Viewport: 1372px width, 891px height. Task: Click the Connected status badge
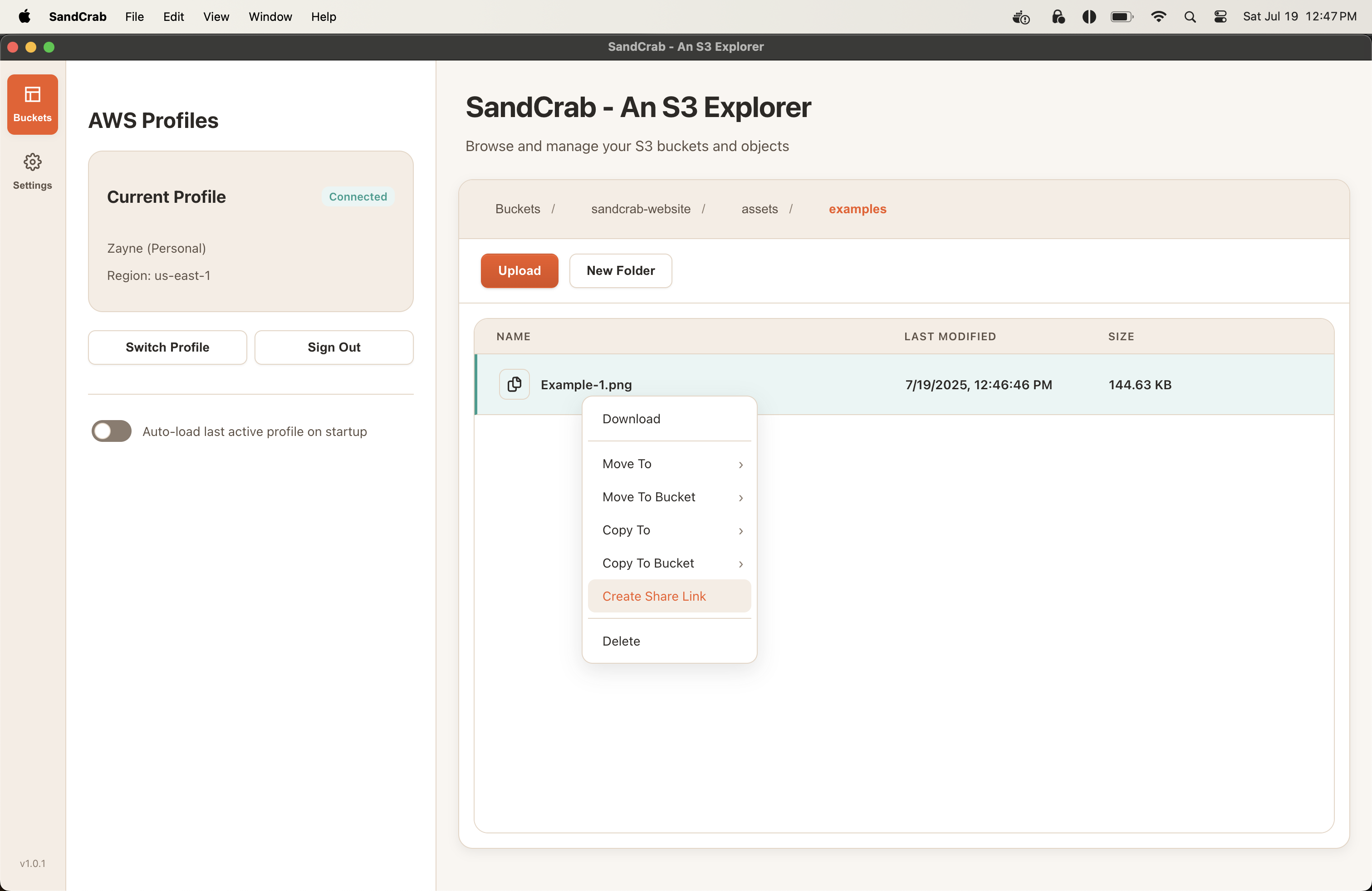pyautogui.click(x=358, y=196)
